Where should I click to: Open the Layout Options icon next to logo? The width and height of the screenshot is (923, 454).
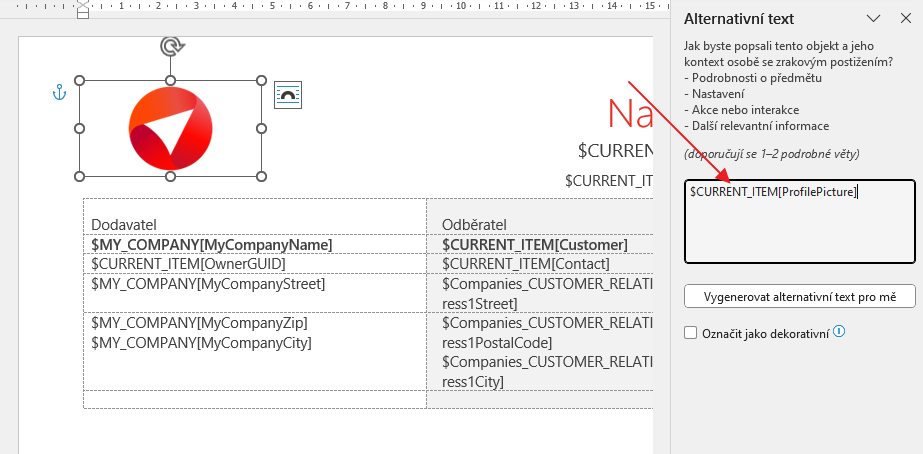[288, 95]
